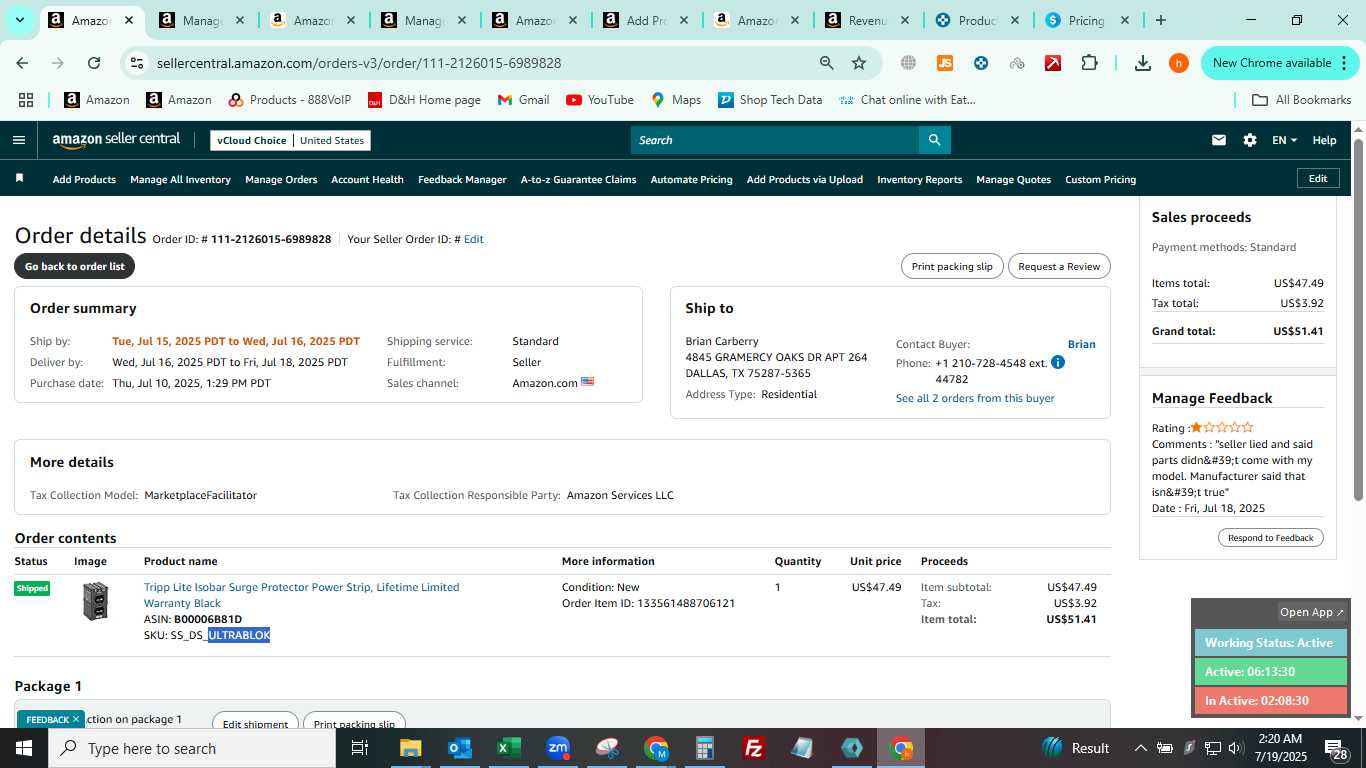The width and height of the screenshot is (1366, 768).
Task: Open All Bookmarks folder
Action: [x=1302, y=100]
